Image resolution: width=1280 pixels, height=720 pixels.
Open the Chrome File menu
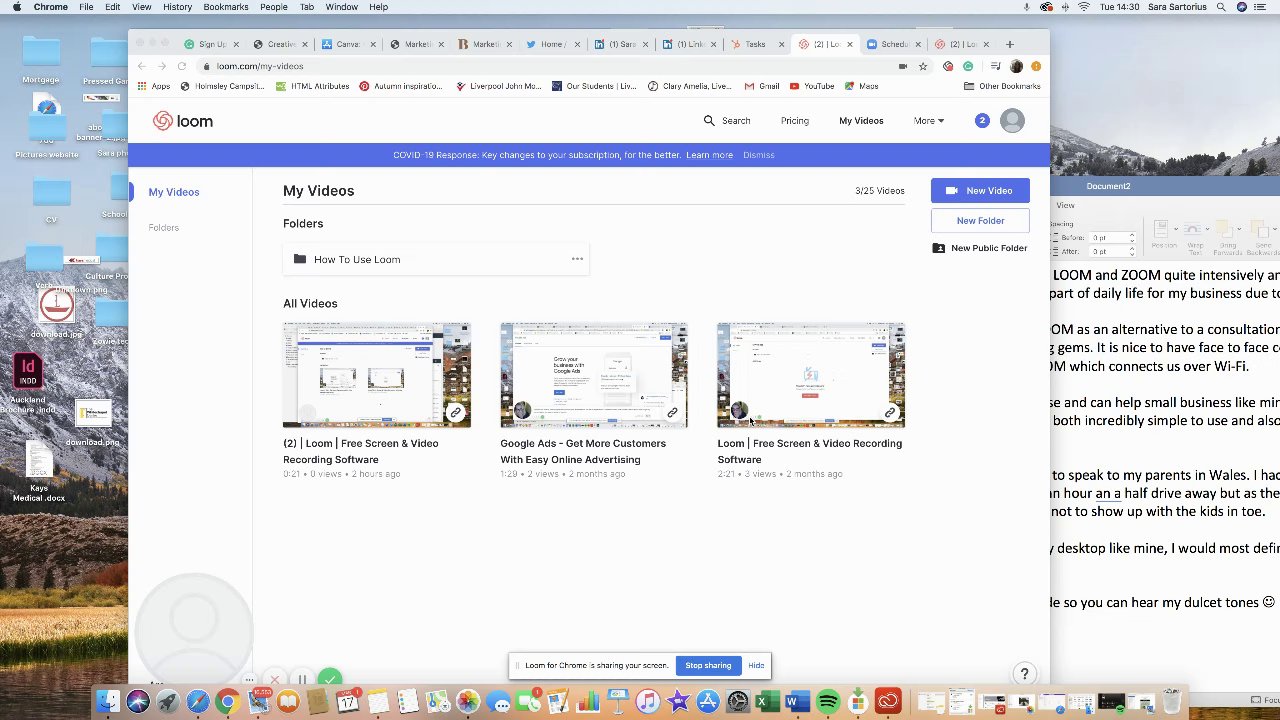pyautogui.click(x=86, y=7)
